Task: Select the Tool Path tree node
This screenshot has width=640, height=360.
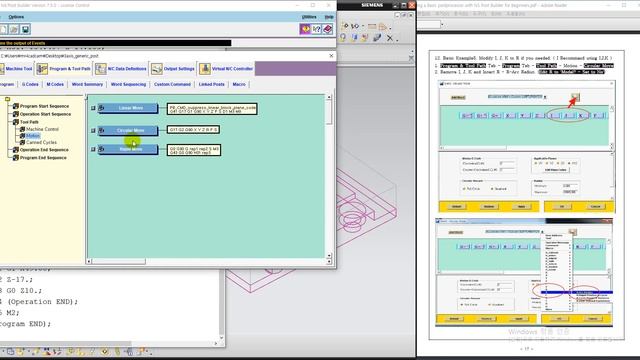Action: (x=29, y=122)
